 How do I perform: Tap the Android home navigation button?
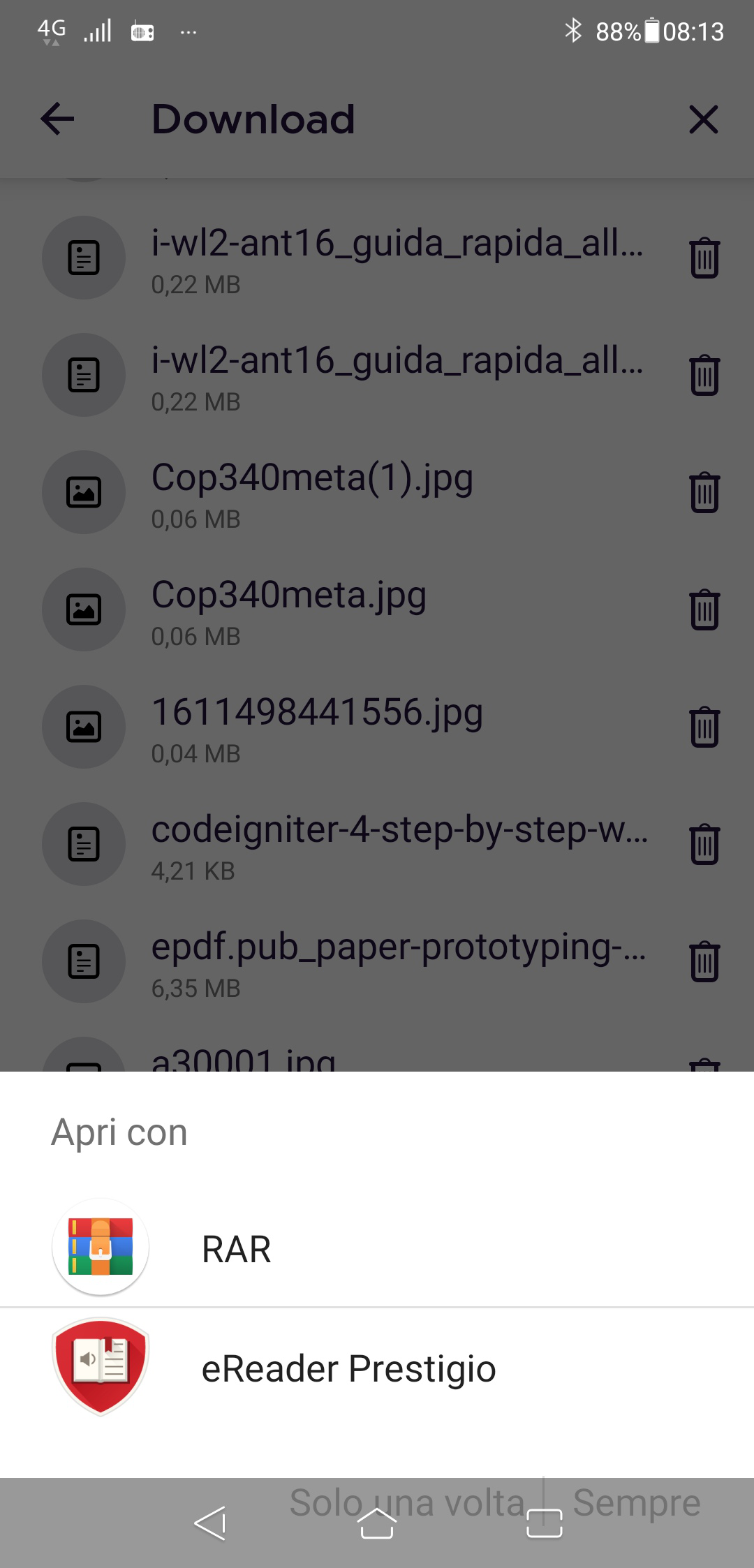pyautogui.click(x=377, y=1523)
